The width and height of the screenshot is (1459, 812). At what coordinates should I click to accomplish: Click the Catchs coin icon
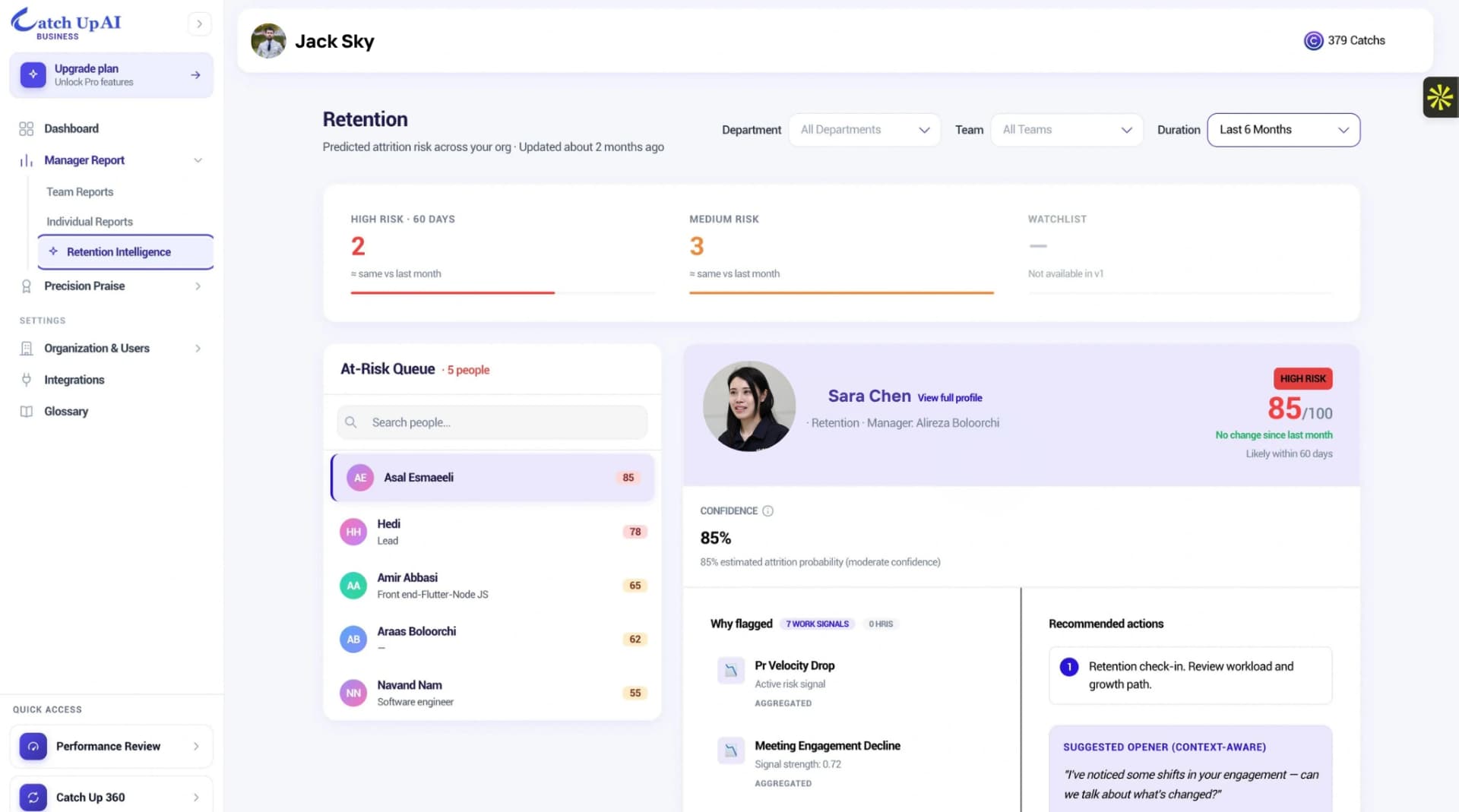tap(1313, 41)
